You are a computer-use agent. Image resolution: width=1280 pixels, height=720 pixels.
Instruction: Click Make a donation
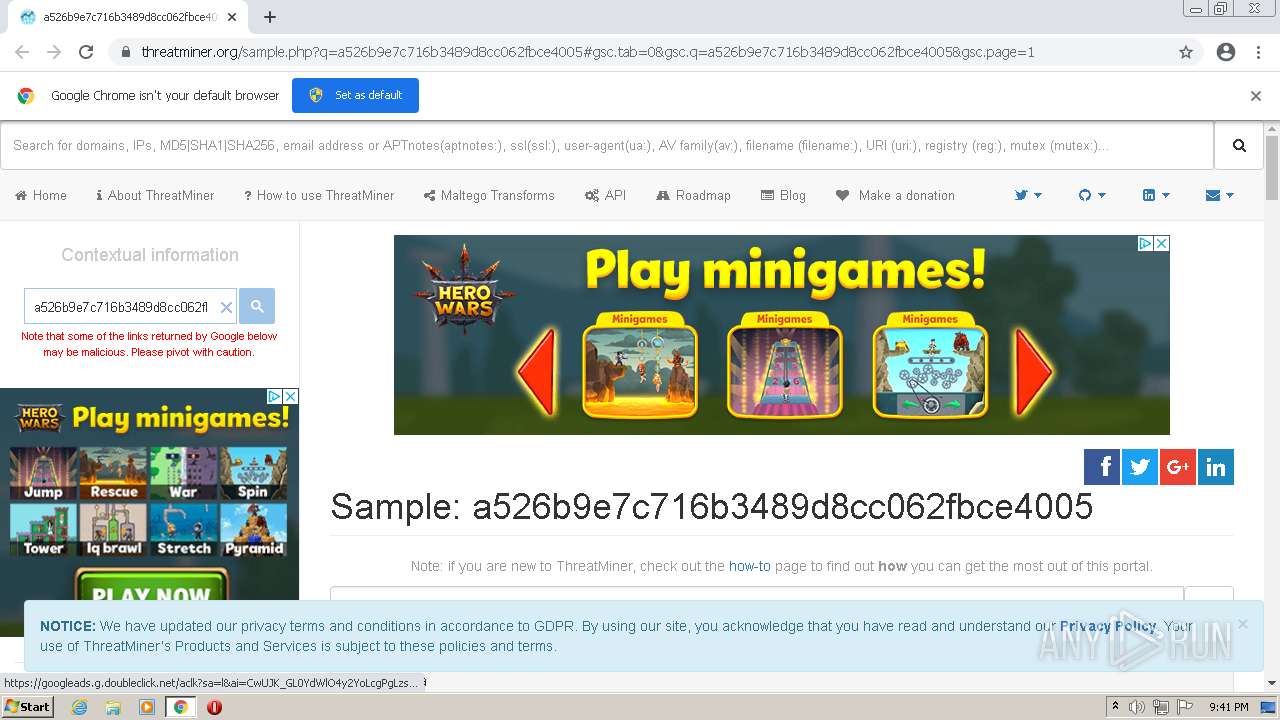(895, 195)
